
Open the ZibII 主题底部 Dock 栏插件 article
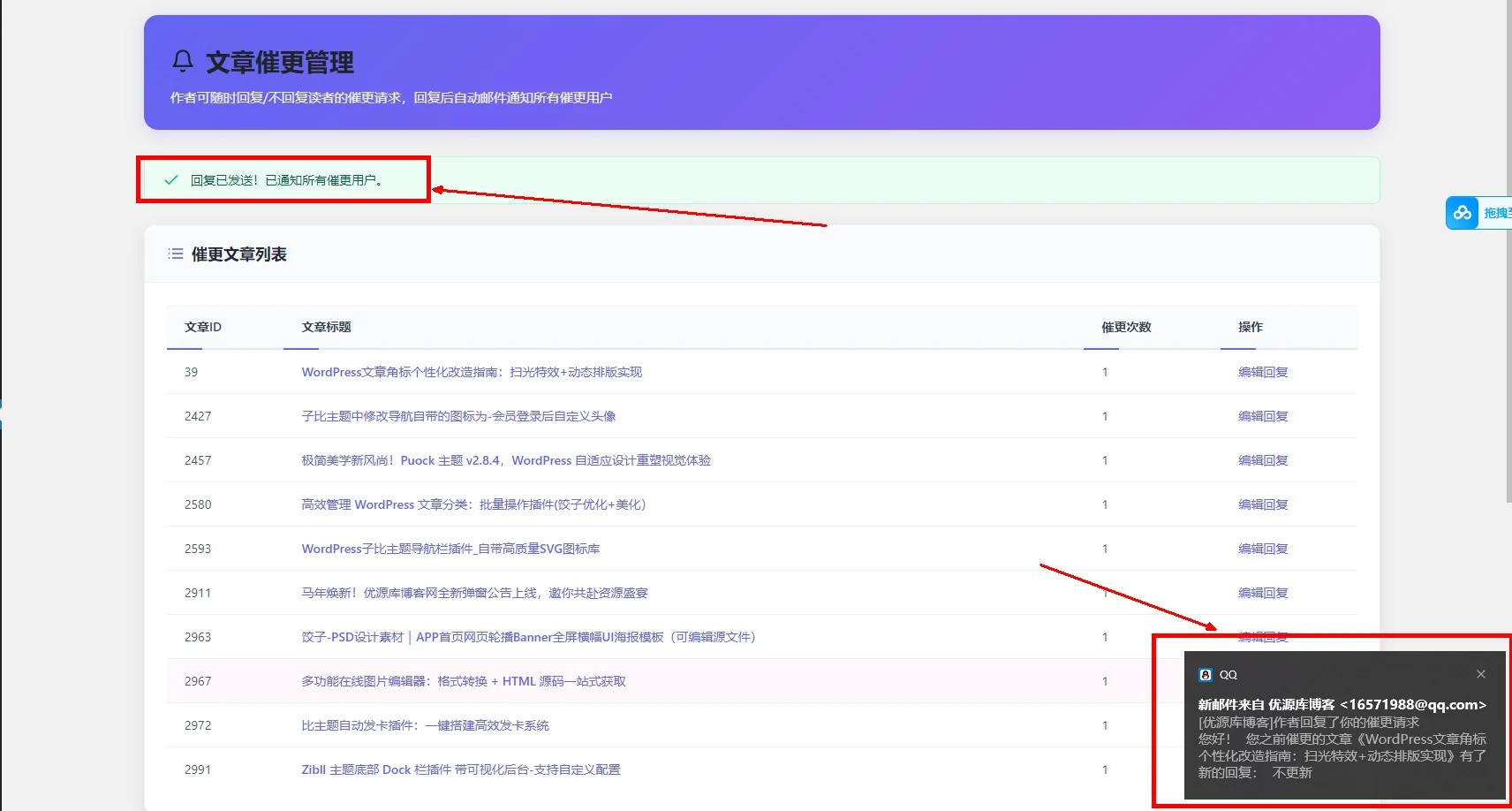click(x=460, y=769)
